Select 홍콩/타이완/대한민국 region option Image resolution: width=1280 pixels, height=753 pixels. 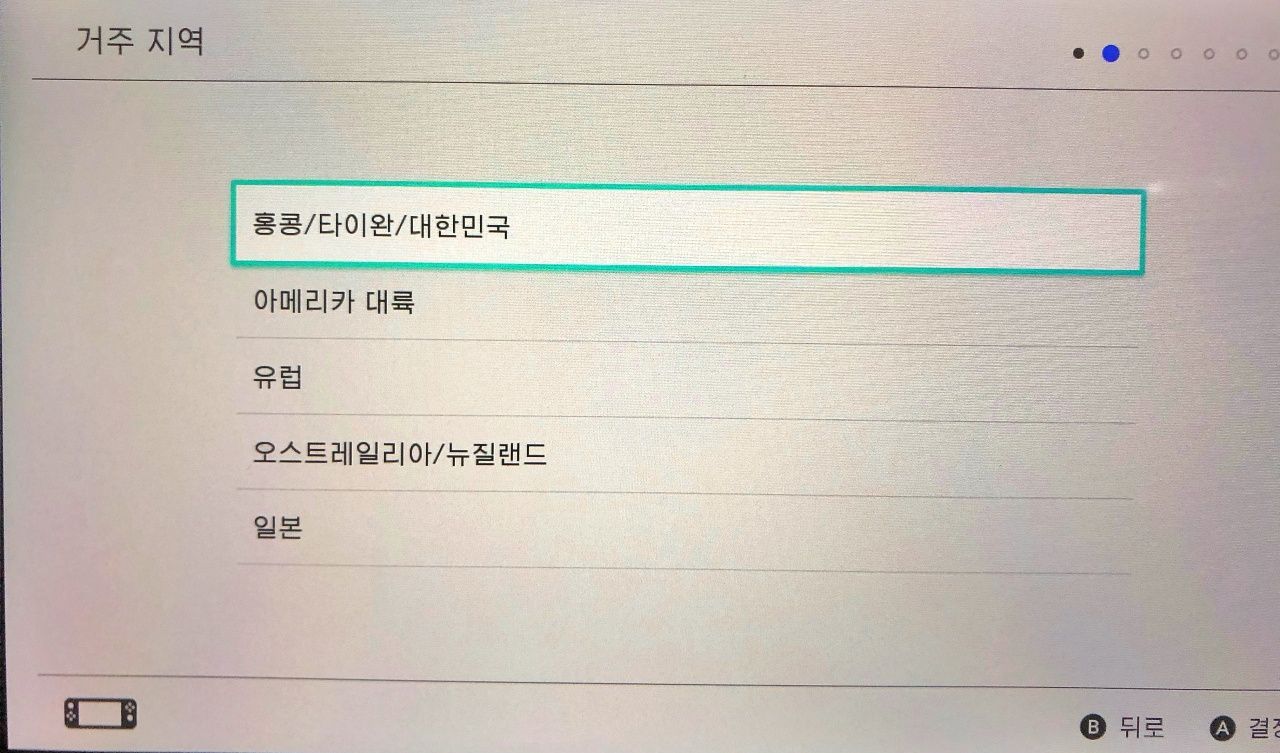point(686,227)
